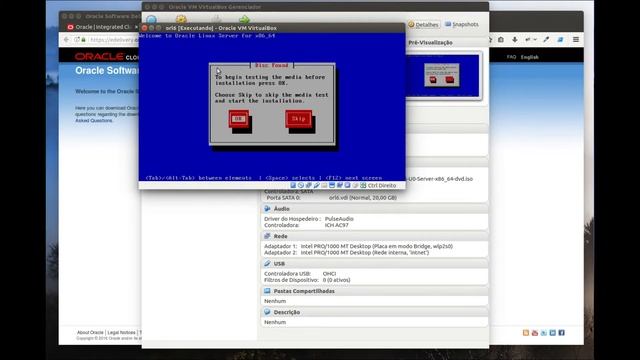Click the speech bubble icon beside Descrição
The width and height of the screenshot is (640, 360).
point(267,312)
